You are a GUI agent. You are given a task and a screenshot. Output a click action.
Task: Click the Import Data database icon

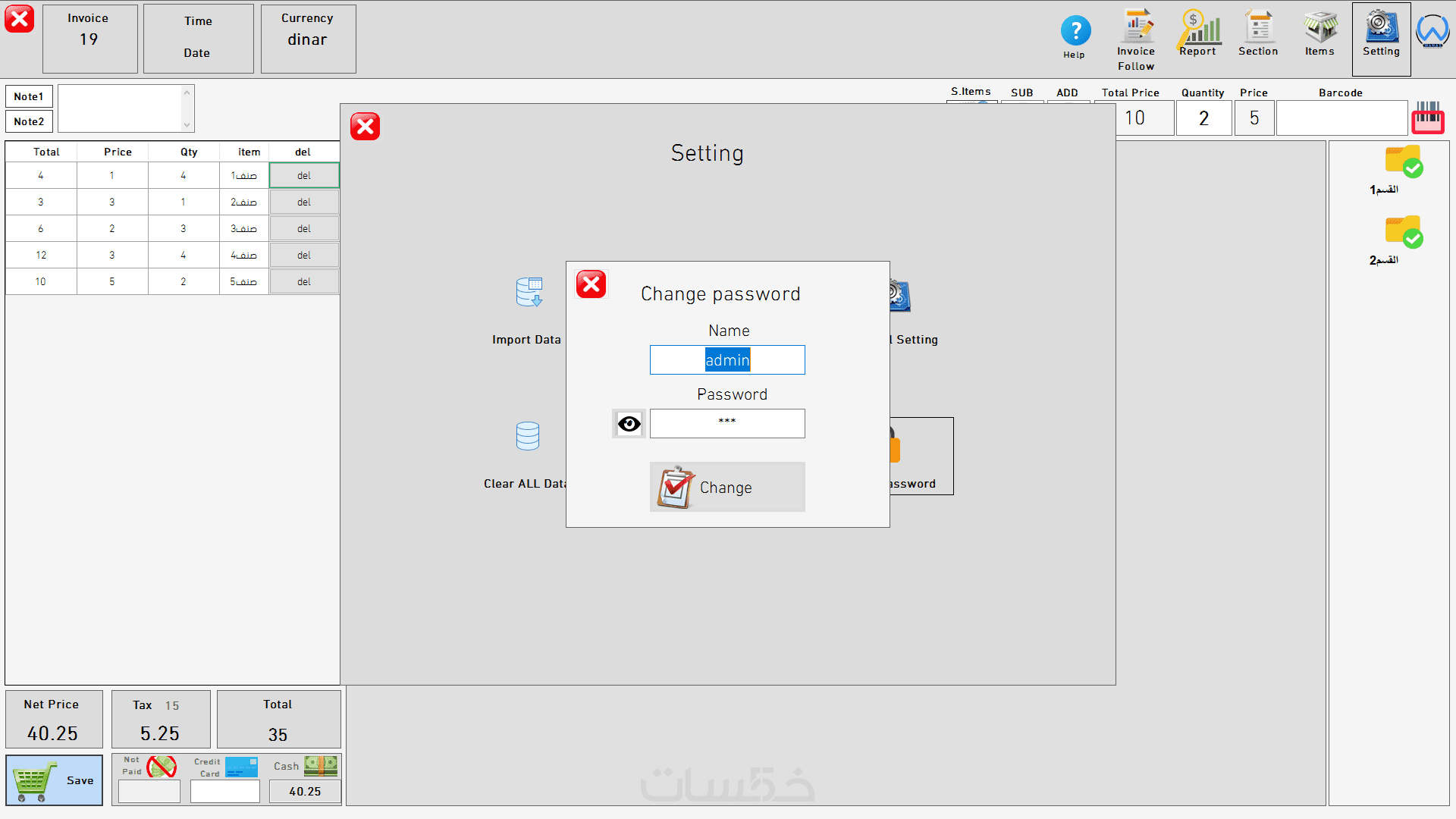[528, 293]
